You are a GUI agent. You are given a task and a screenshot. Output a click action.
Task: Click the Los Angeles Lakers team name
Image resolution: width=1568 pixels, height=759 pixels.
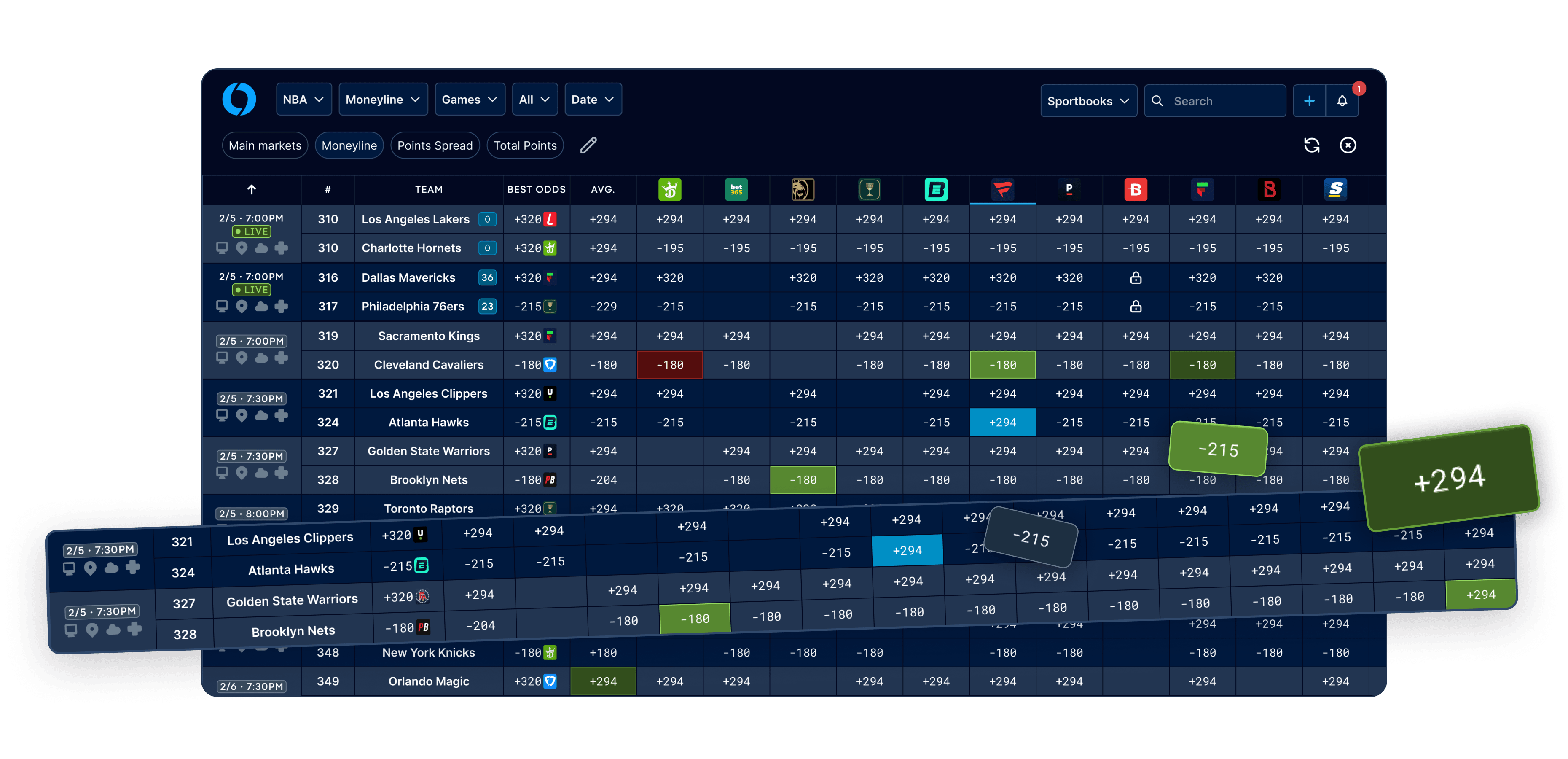click(x=415, y=219)
